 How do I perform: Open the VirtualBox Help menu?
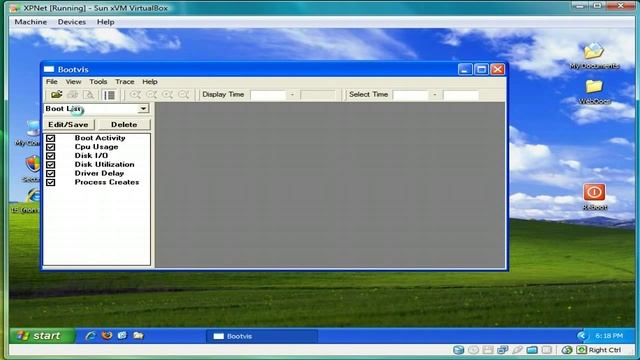(105, 22)
